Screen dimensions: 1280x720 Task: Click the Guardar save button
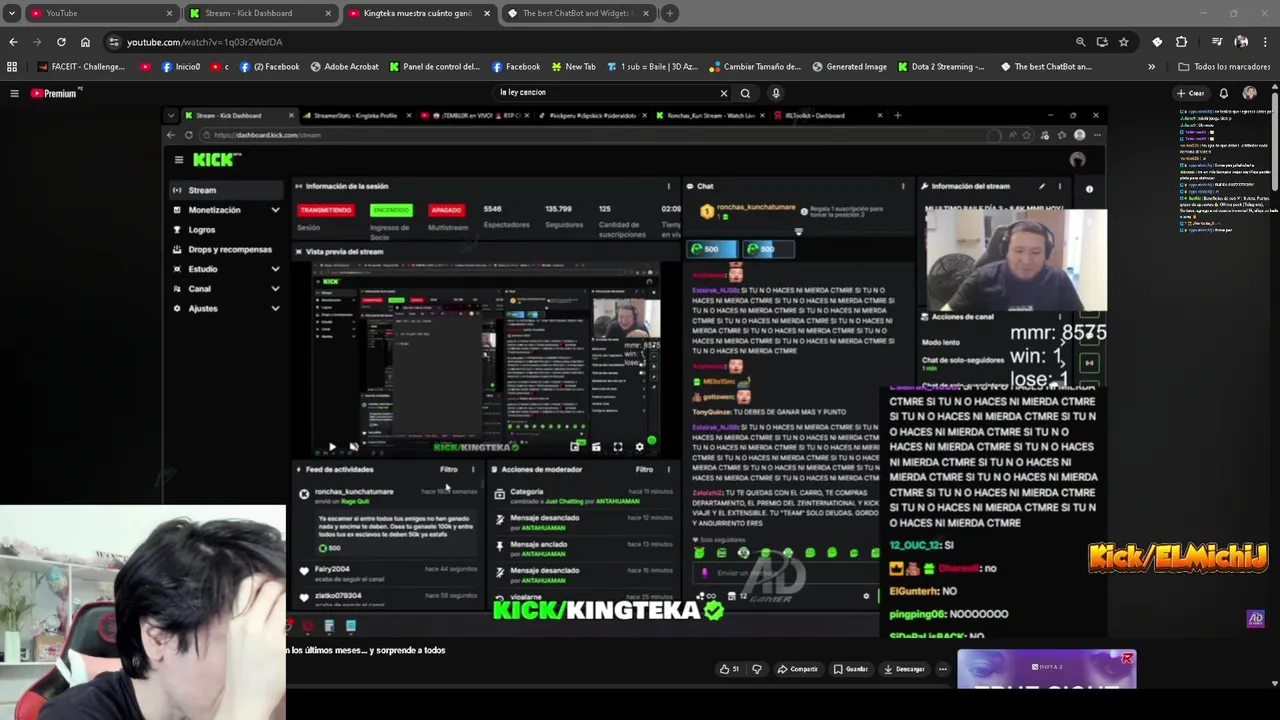(x=851, y=669)
